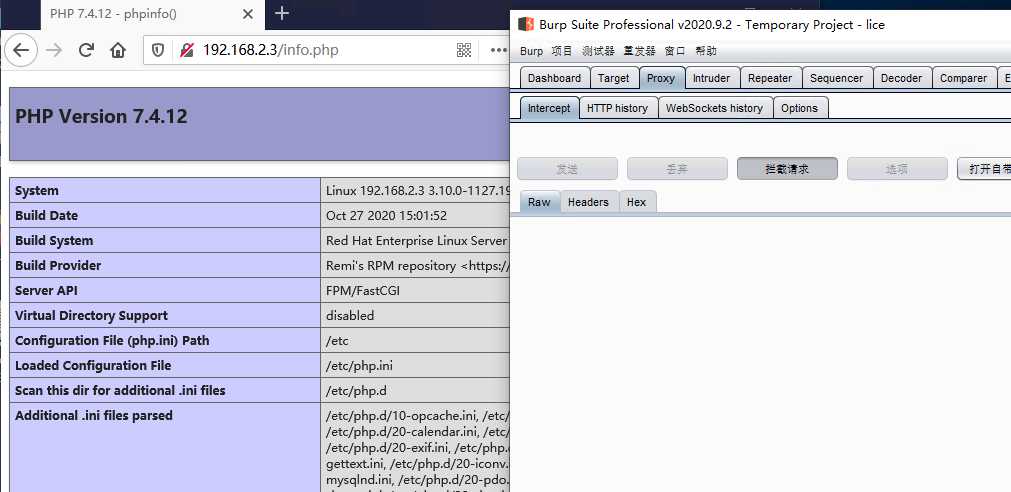The image size is (1011, 492).
Task: Open the 帮助 menu in Burp Suite
Action: tap(705, 51)
